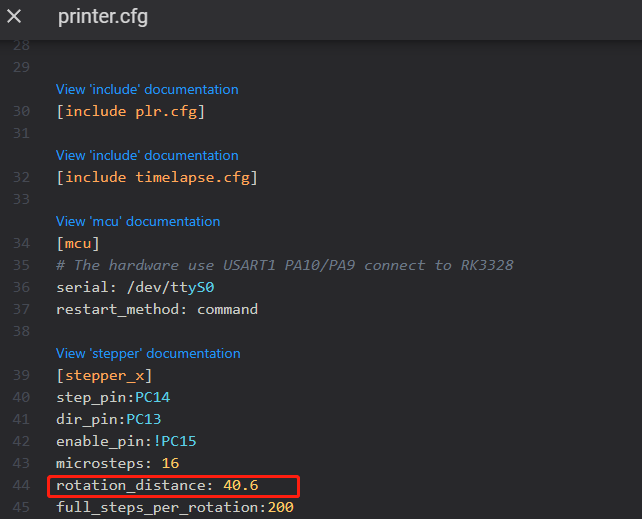Viewport: 642px width, 519px height.
Task: Place cursor on [include timelapse.cfg] line
Action: point(156,177)
